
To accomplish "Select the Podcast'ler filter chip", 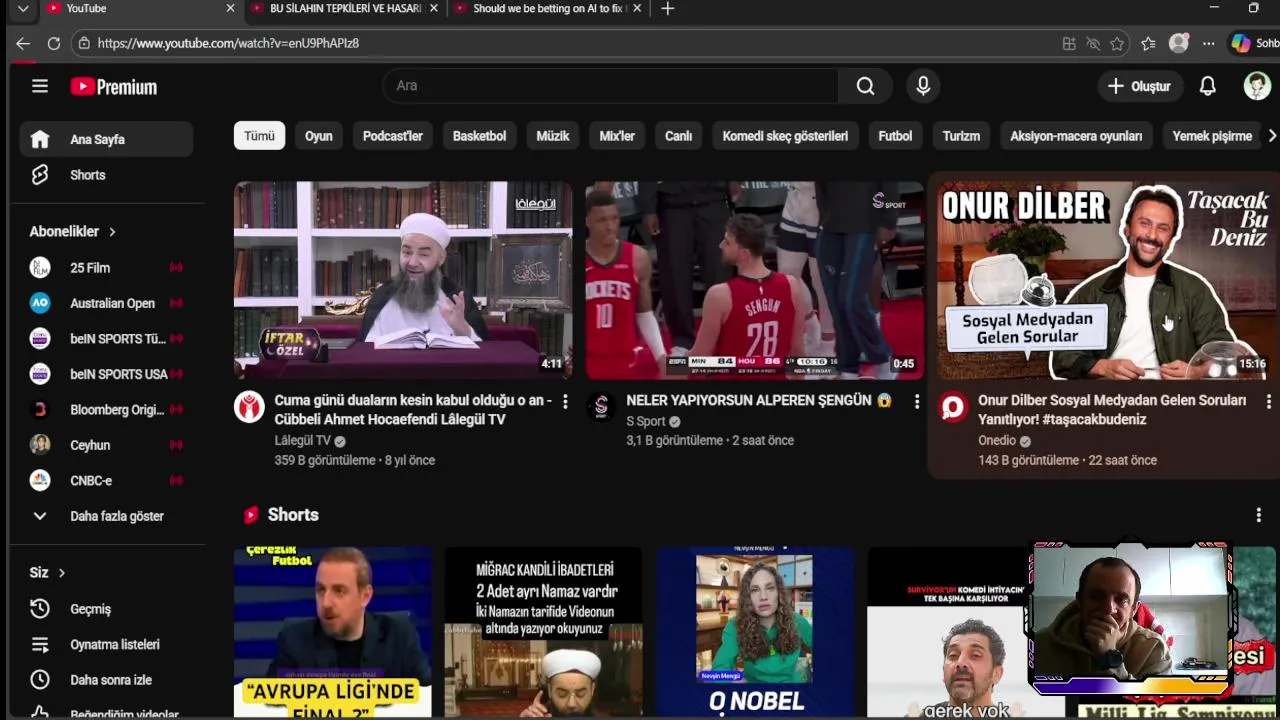I will click(393, 136).
